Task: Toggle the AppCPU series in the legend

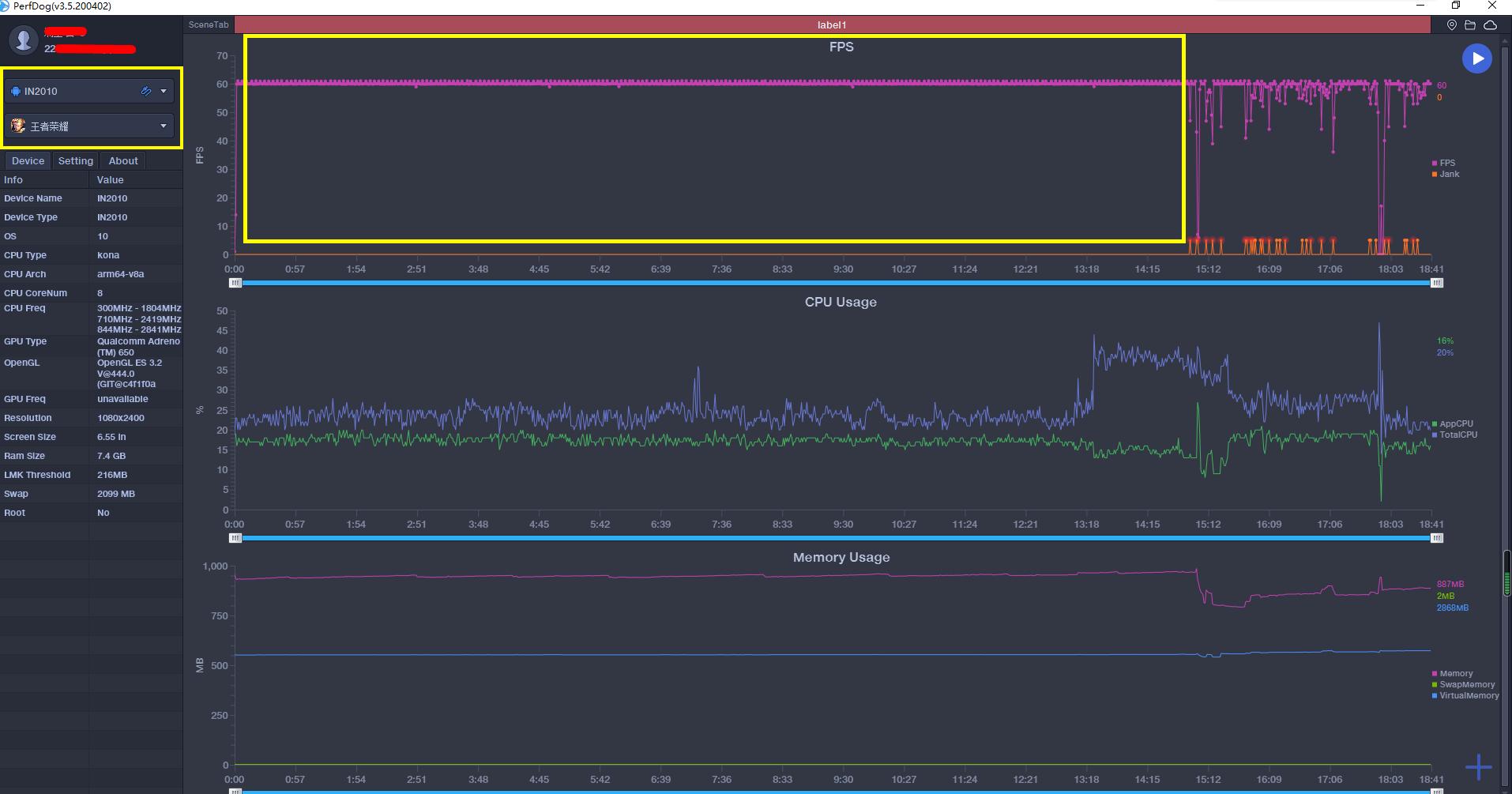Action: pos(1452,423)
